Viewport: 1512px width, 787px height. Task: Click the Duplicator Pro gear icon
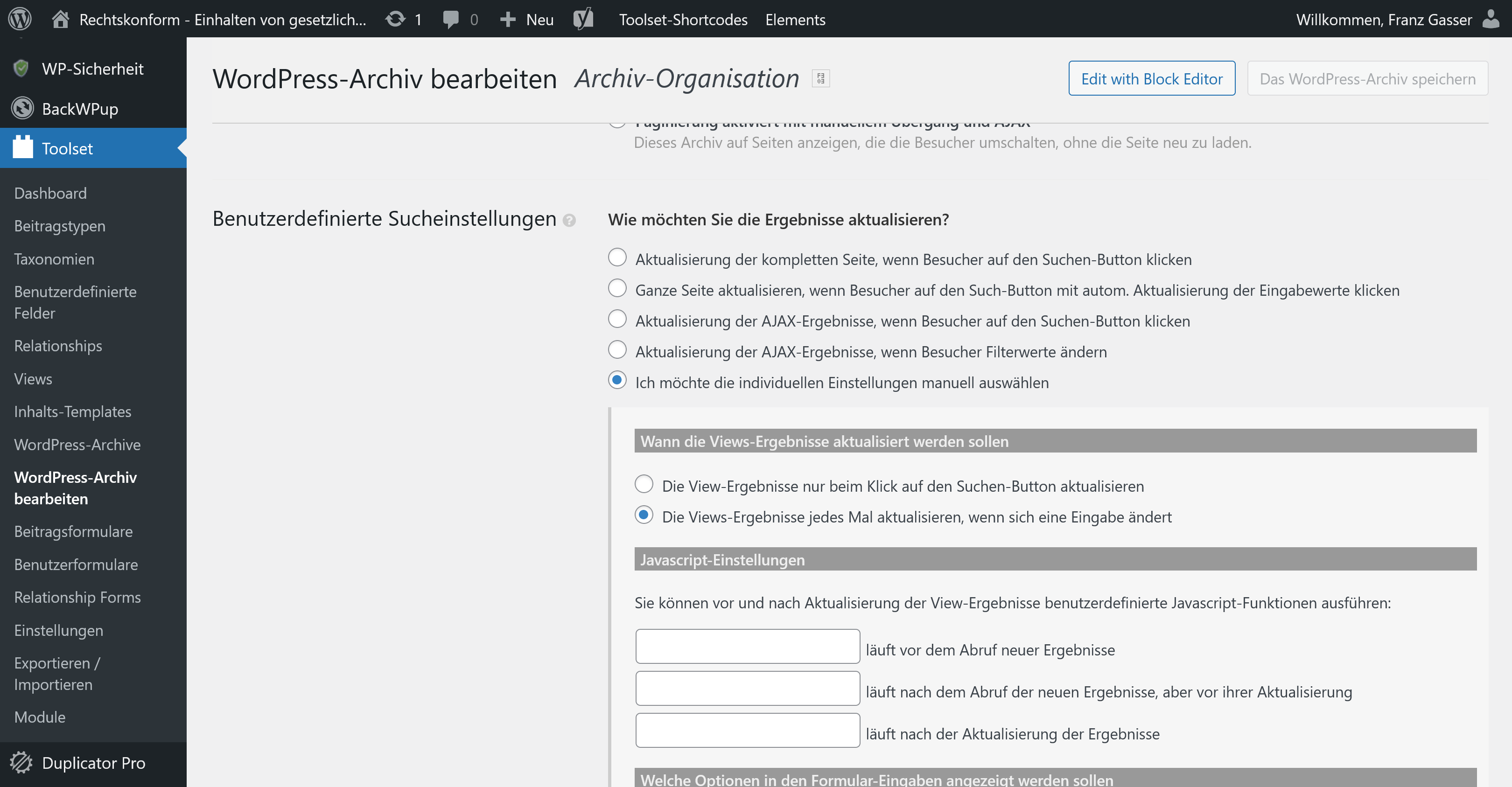[x=21, y=762]
